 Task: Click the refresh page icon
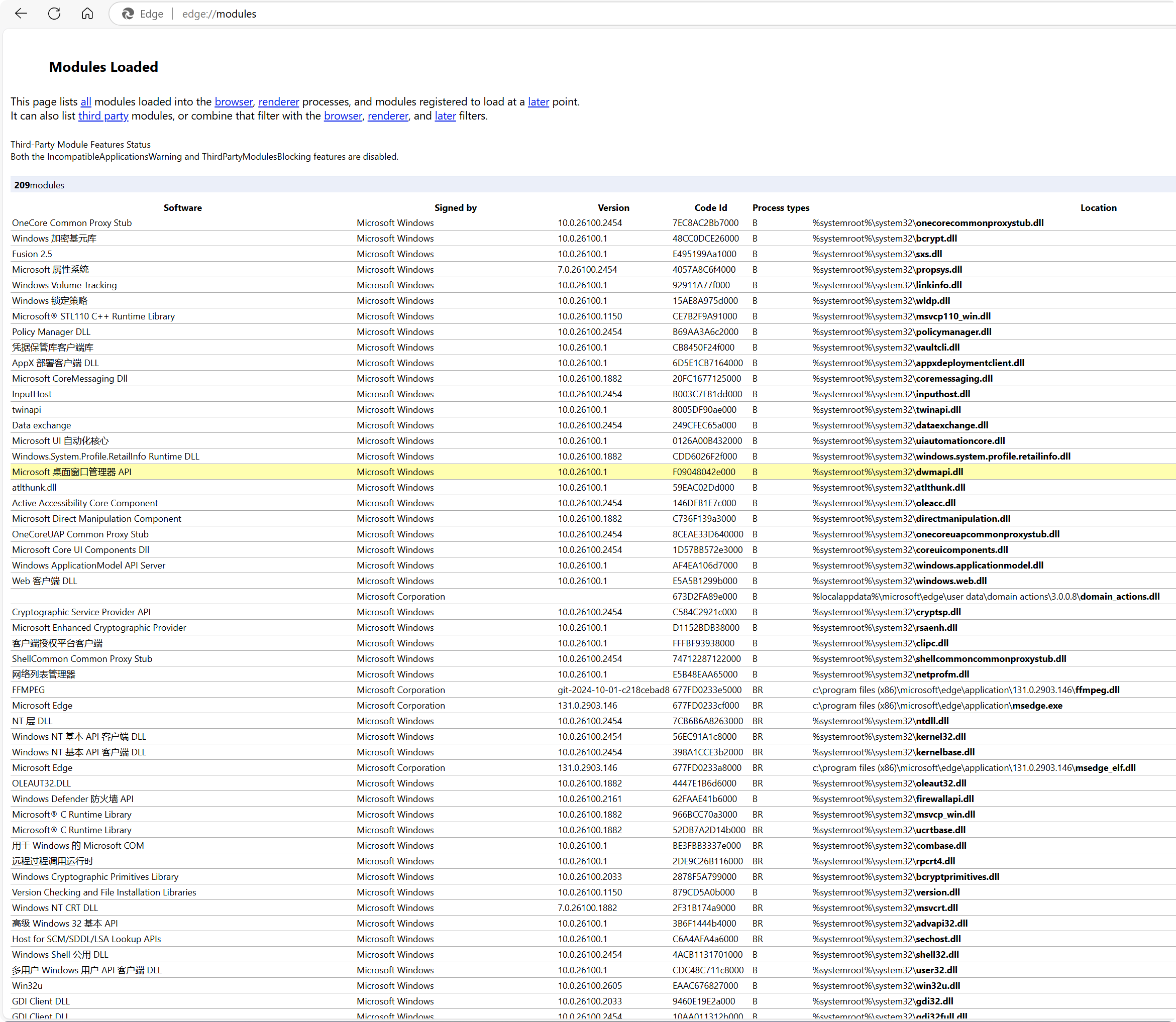click(x=54, y=14)
